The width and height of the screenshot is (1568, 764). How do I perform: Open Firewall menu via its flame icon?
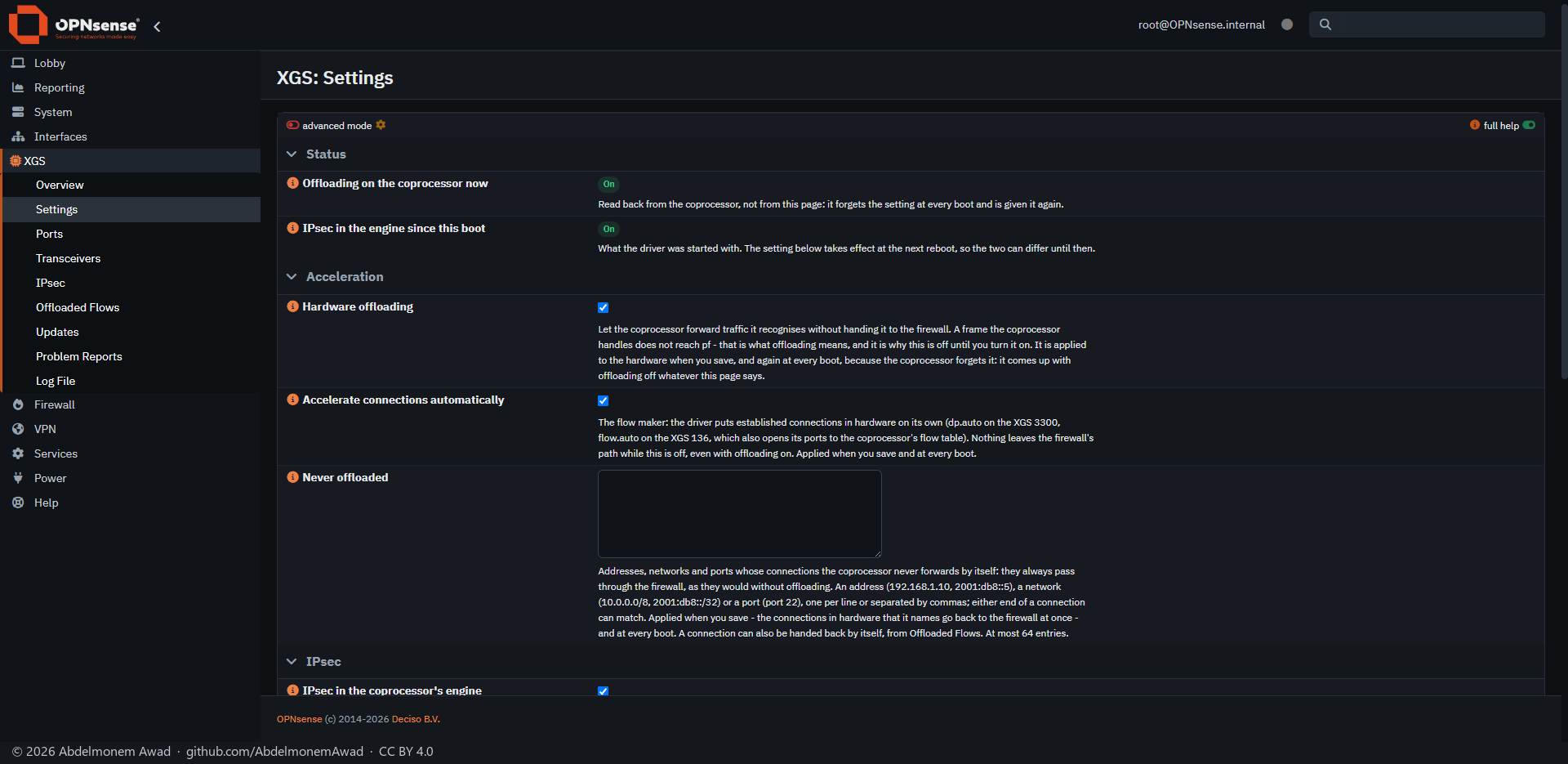coord(18,404)
